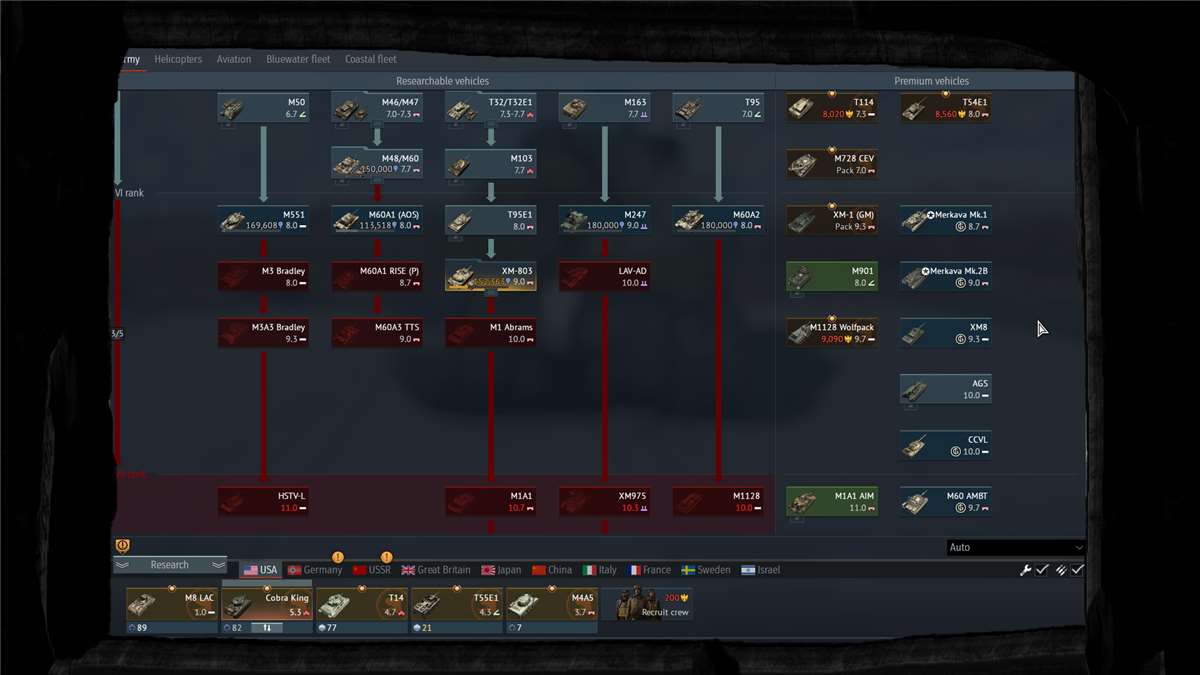Select the locked M3A3 Bradley card
Image resolution: width=1200 pixels, height=675 pixels.
click(263, 332)
